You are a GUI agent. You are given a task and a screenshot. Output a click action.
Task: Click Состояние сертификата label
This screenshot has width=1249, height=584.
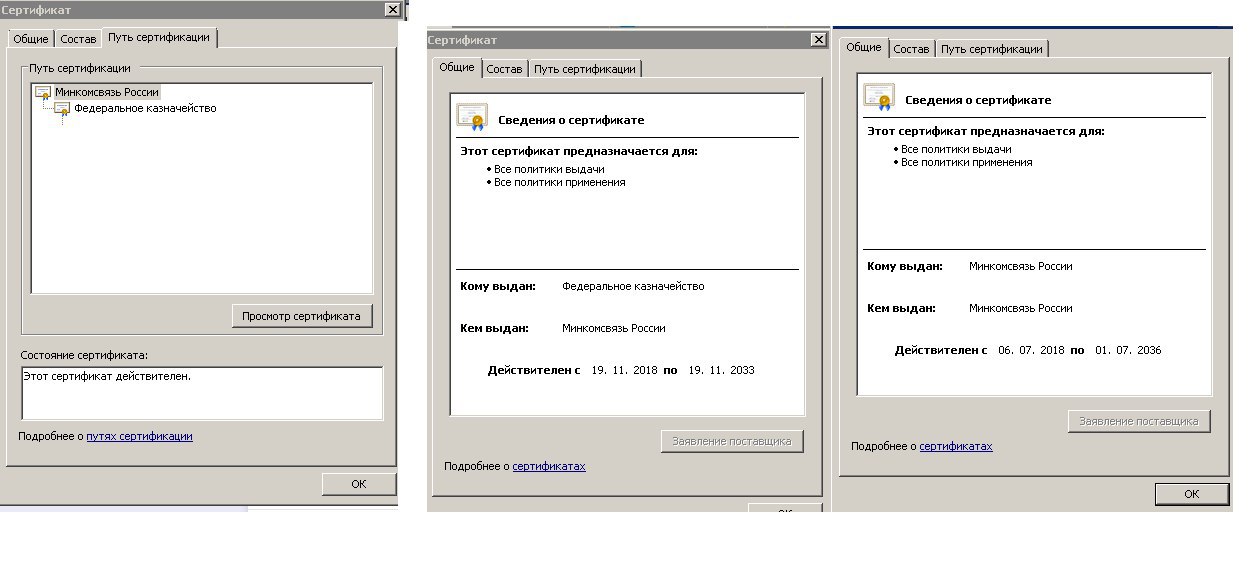click(x=84, y=355)
